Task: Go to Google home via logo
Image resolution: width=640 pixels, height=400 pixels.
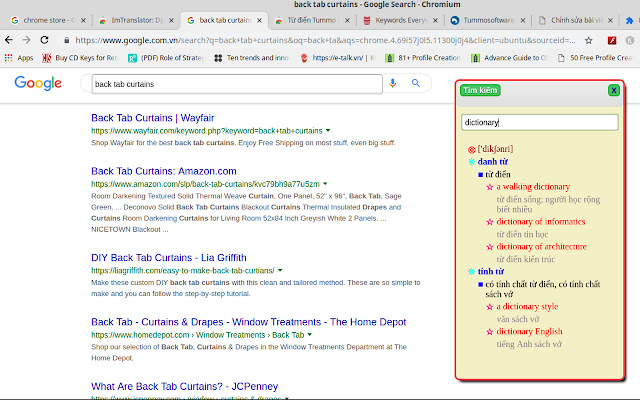Action: click(x=38, y=83)
